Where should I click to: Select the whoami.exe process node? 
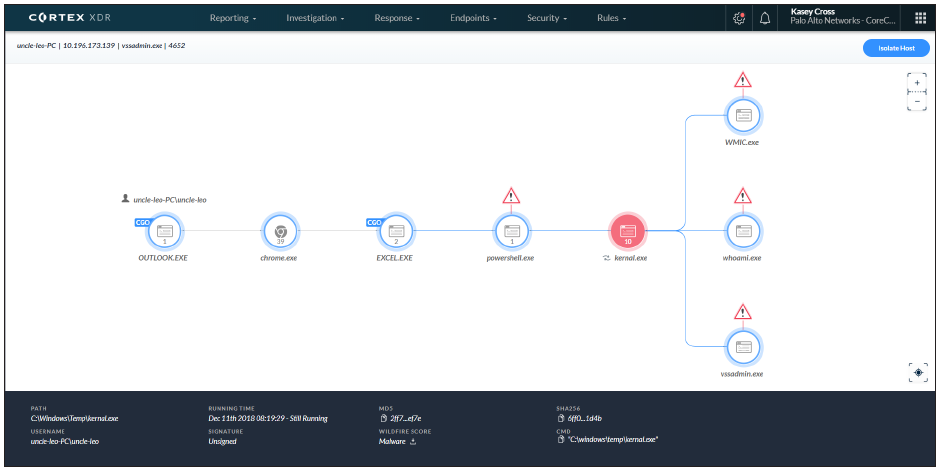[x=743, y=231]
